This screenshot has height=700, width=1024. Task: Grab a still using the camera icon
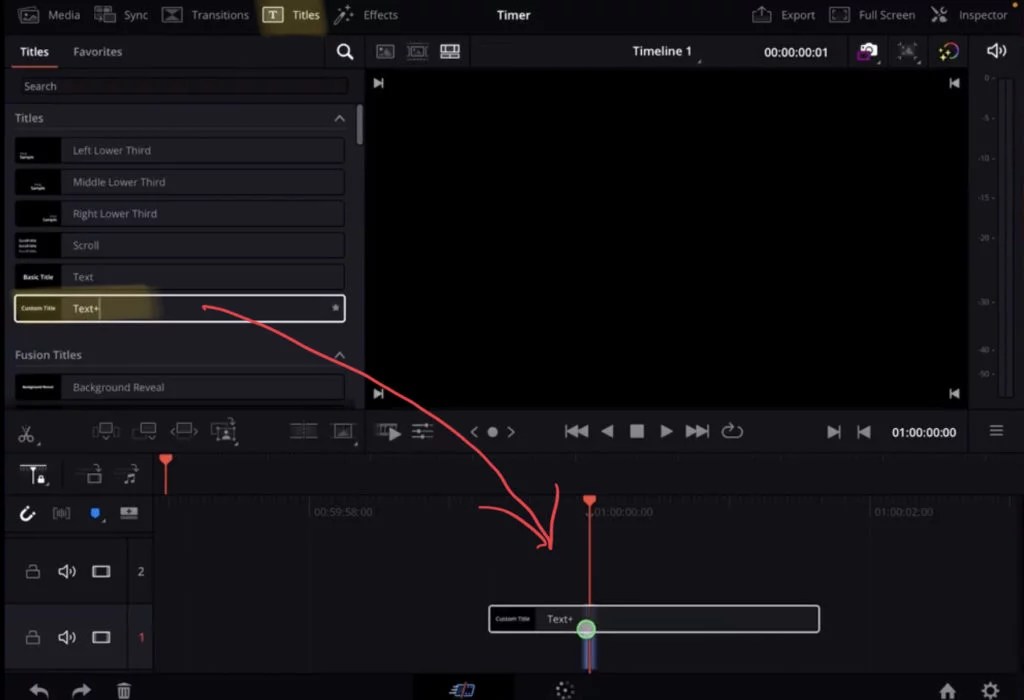pyautogui.click(x=867, y=51)
